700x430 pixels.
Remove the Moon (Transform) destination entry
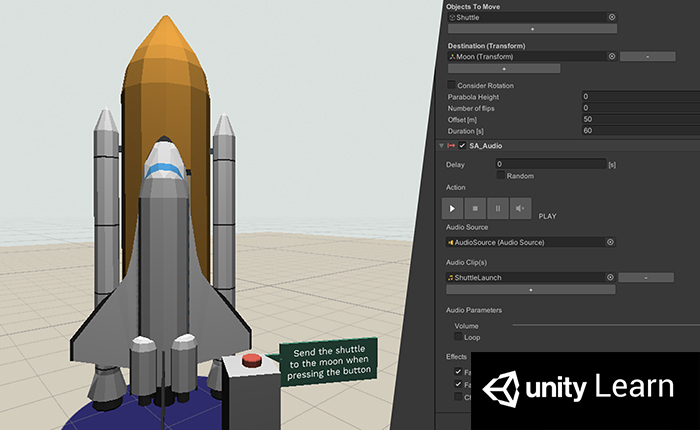pos(647,57)
